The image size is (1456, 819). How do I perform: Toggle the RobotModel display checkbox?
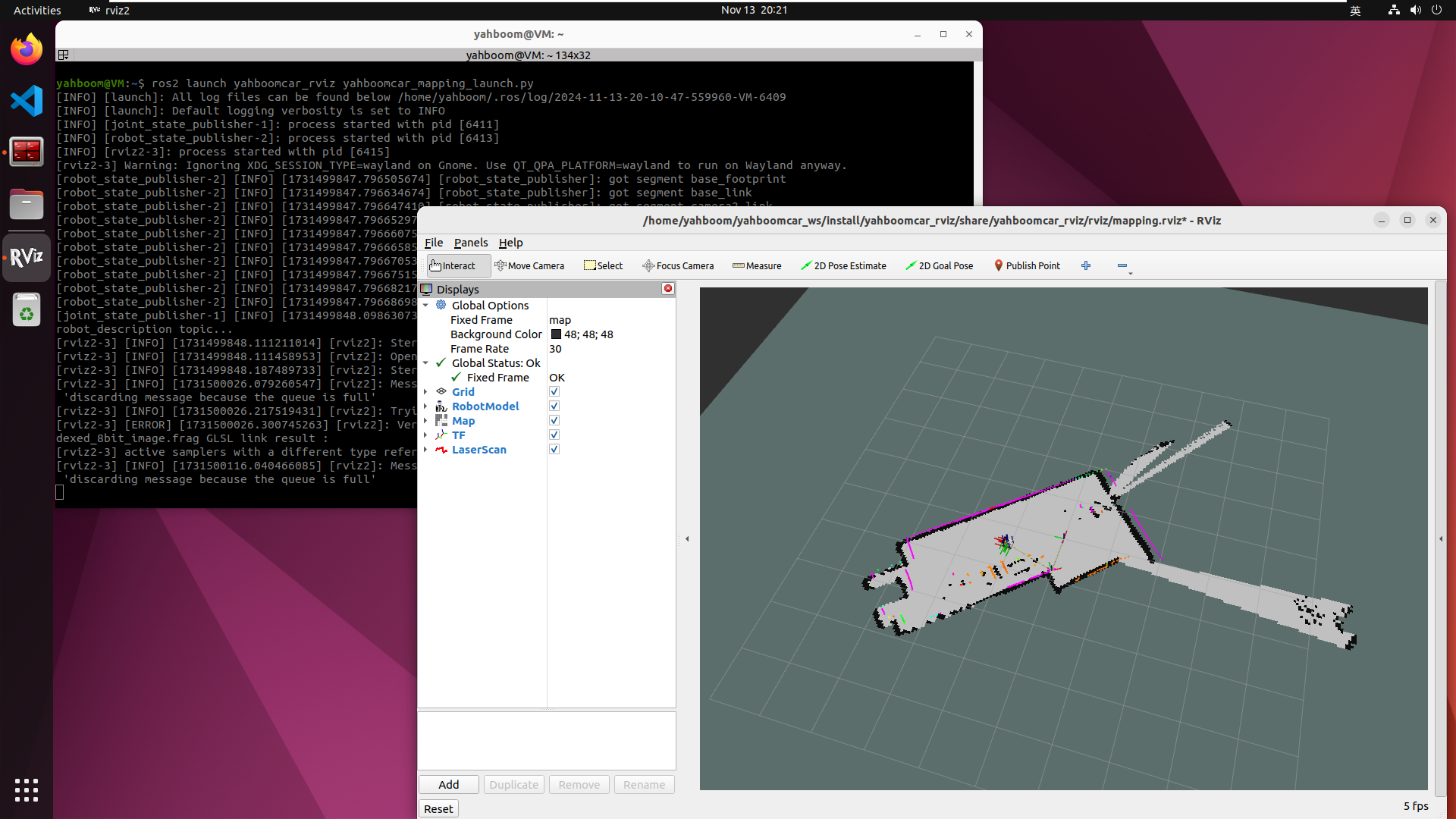coord(554,406)
